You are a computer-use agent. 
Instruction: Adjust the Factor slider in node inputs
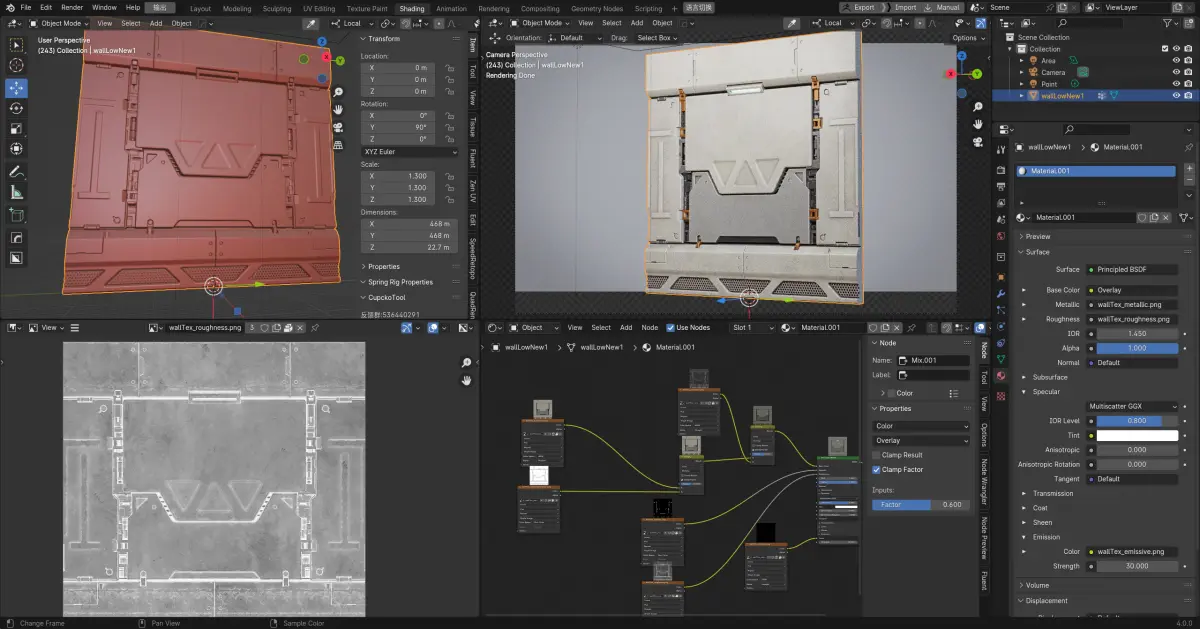coord(921,505)
